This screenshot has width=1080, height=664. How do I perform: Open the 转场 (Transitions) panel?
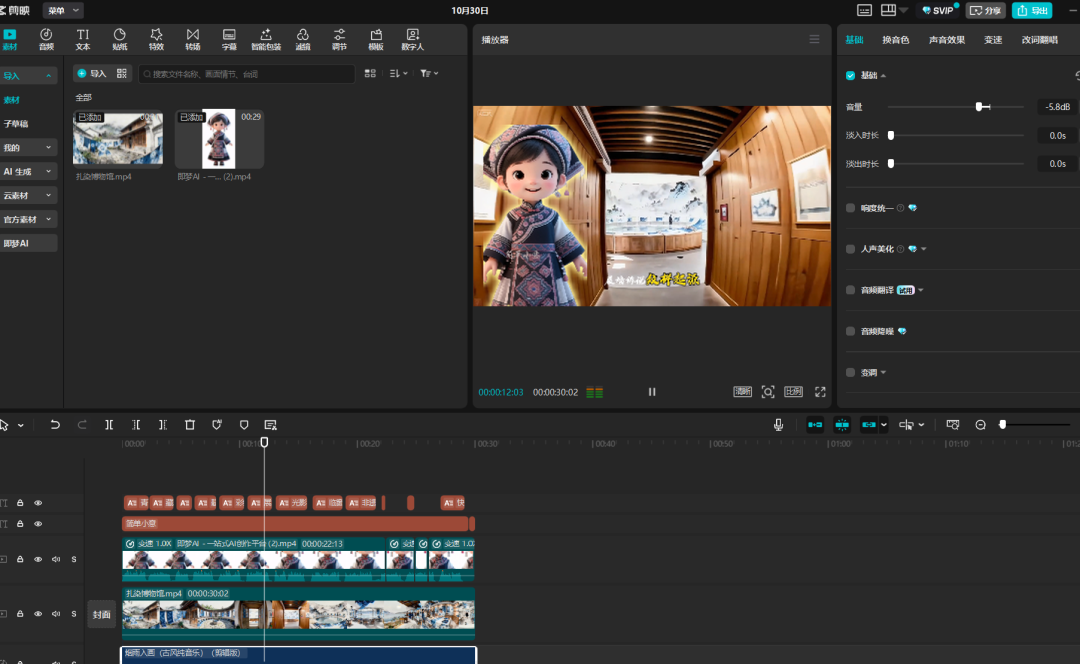point(192,39)
